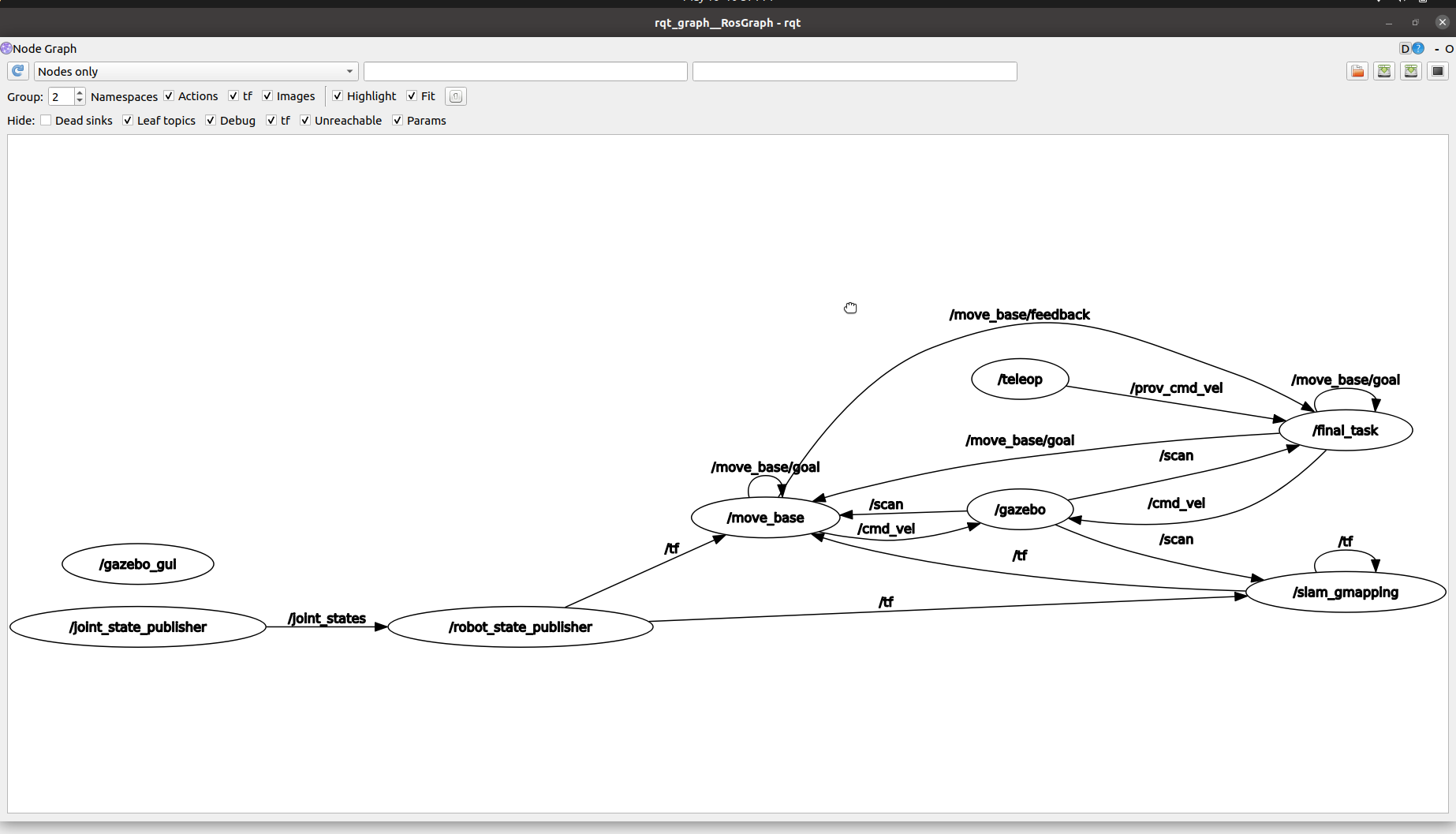Increase the Group depth spinner
Image resolution: width=1456 pixels, height=834 pixels.
click(x=80, y=92)
